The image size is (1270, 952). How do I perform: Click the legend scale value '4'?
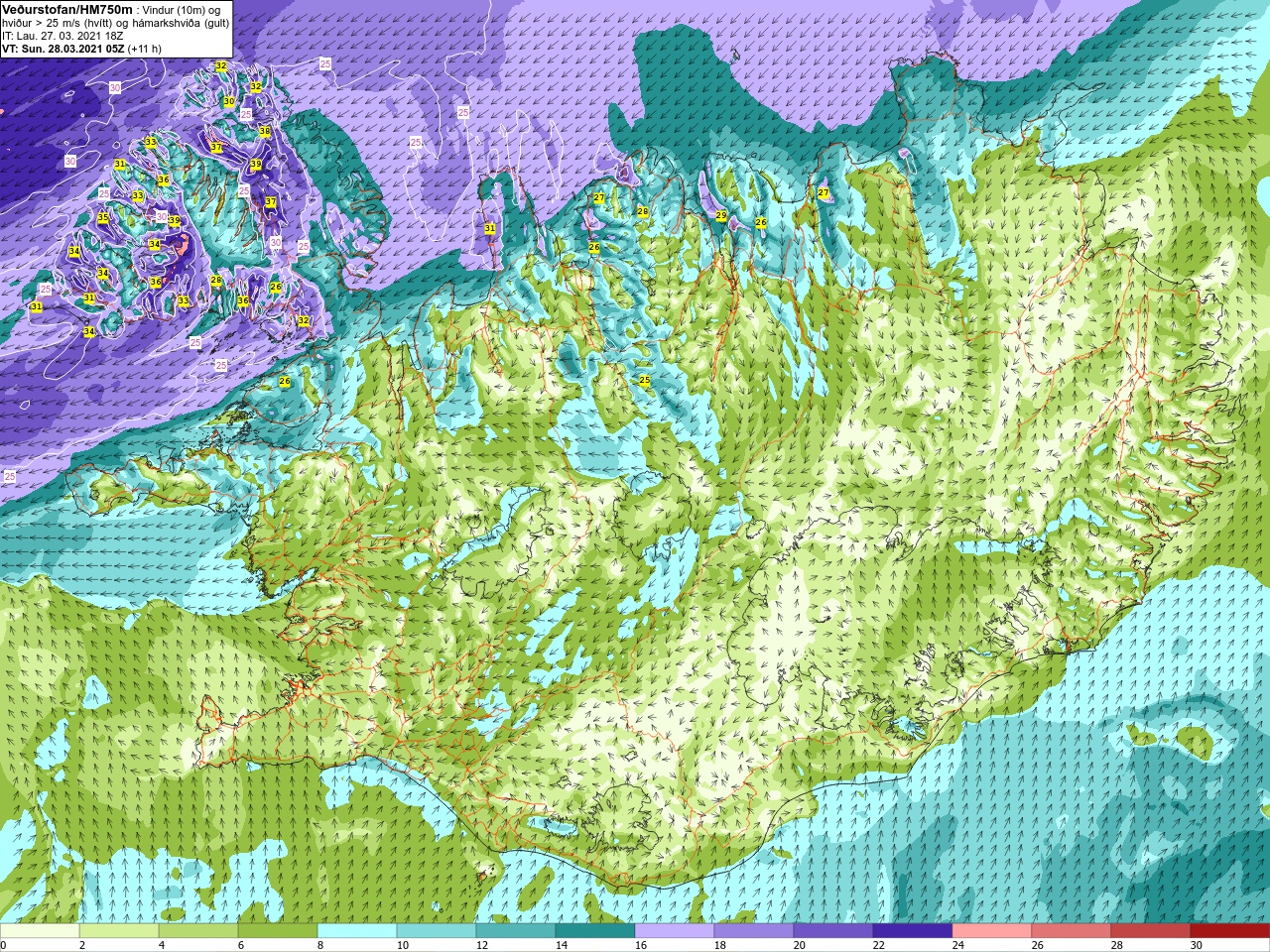162,945
